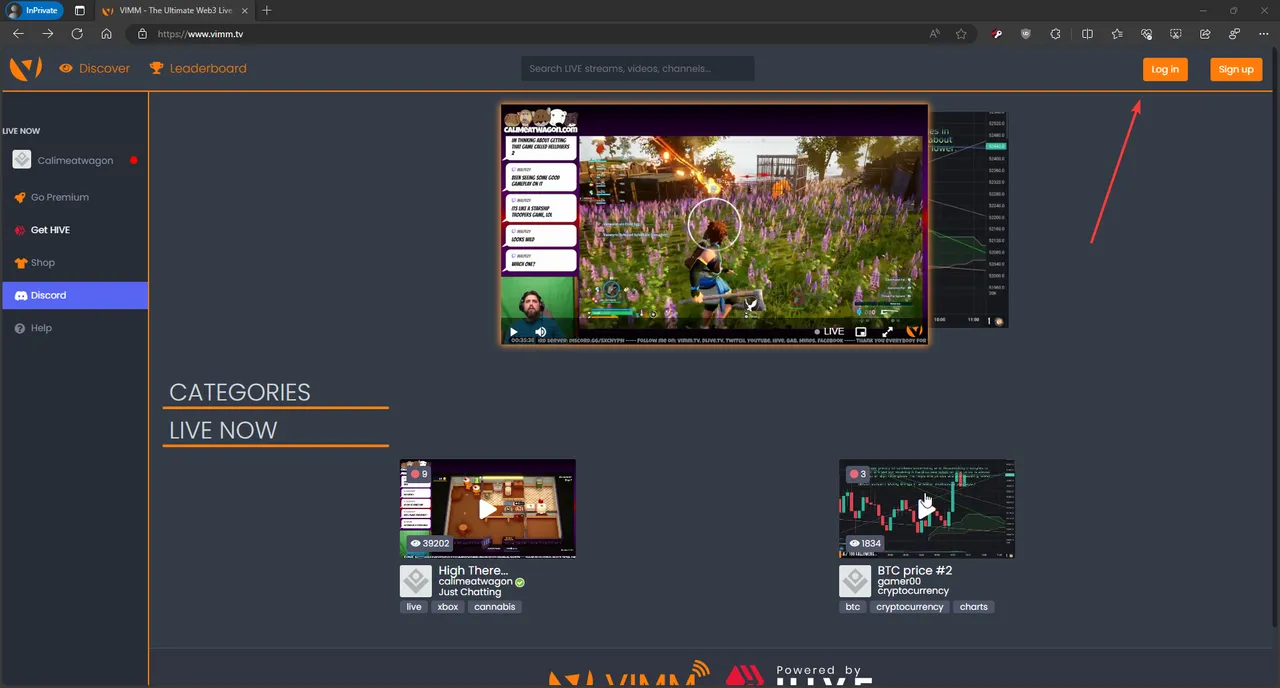Open Discord from the sidebar
Viewport: 1280px width, 688px height.
(x=75, y=295)
